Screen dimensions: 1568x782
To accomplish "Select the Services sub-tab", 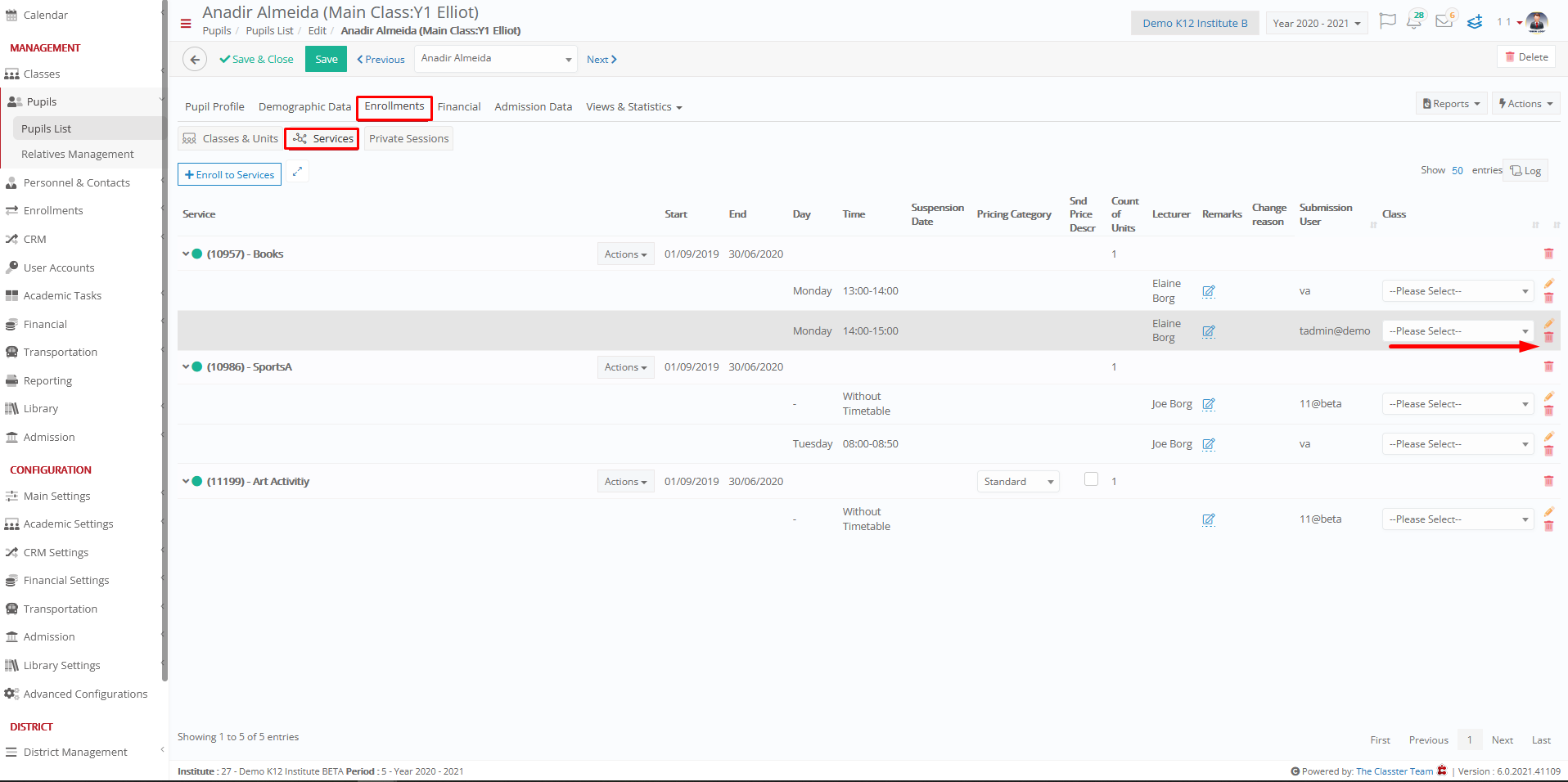I will (x=322, y=139).
